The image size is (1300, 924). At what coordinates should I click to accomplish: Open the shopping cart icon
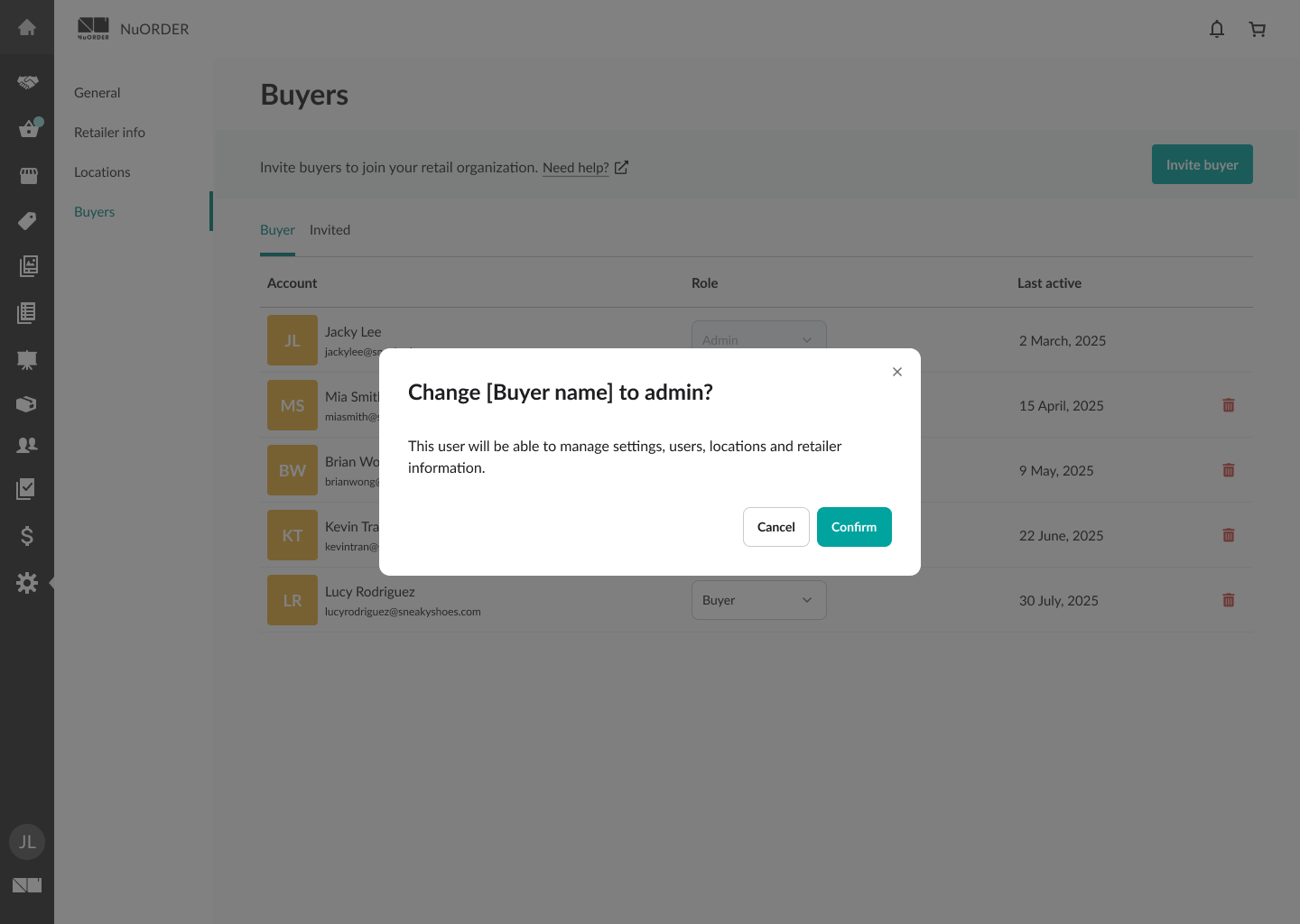pyautogui.click(x=1257, y=29)
